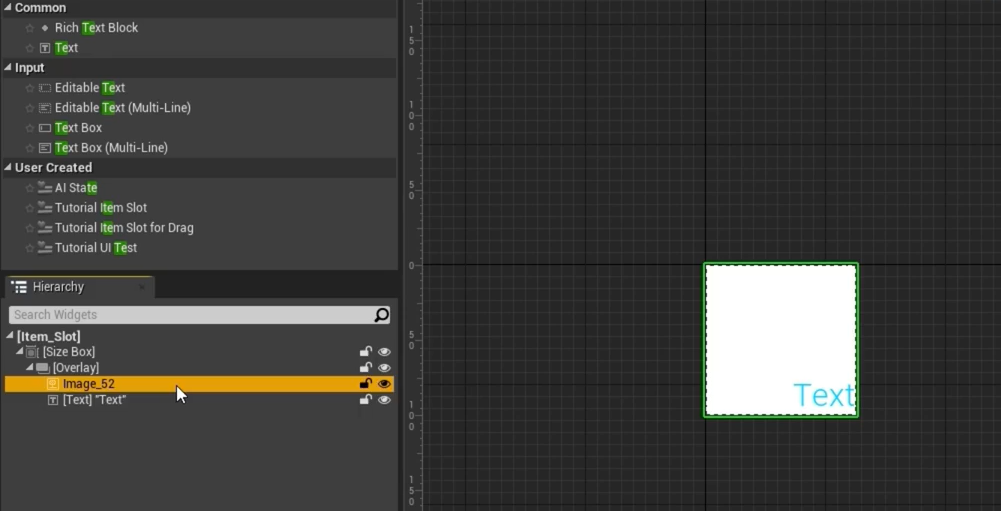
Task: Click the Hierarchy panel list icon
Action: (x=19, y=287)
